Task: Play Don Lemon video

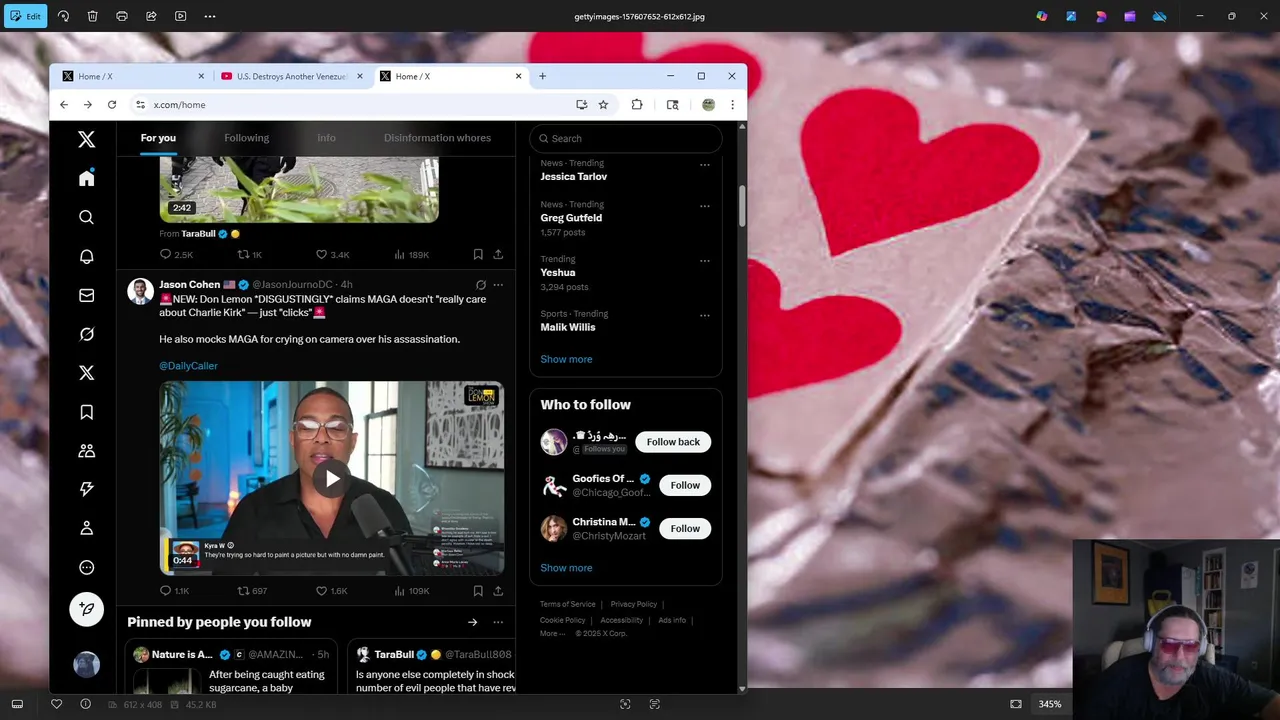Action: 332,478
